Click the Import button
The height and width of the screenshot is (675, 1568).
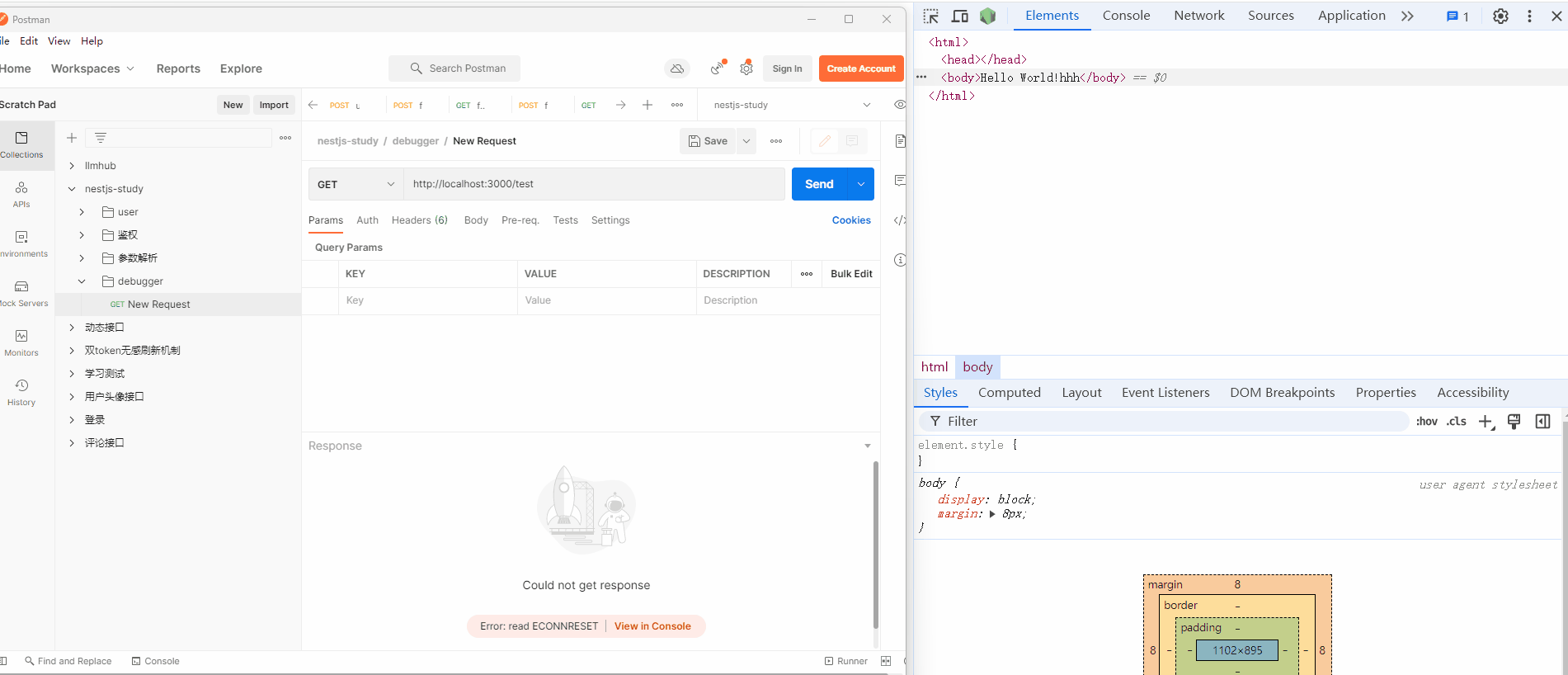pos(274,105)
